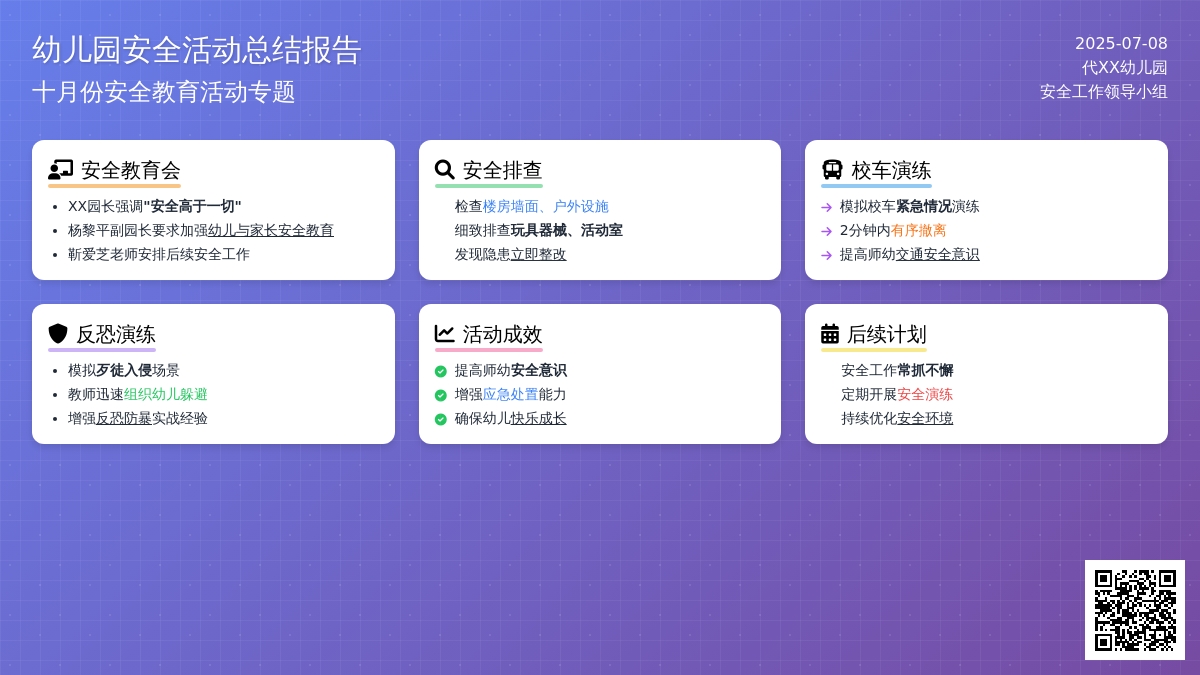Viewport: 1200px width, 675px height.
Task: Click bold text 安全意识 in 活动成效
Action: [539, 370]
